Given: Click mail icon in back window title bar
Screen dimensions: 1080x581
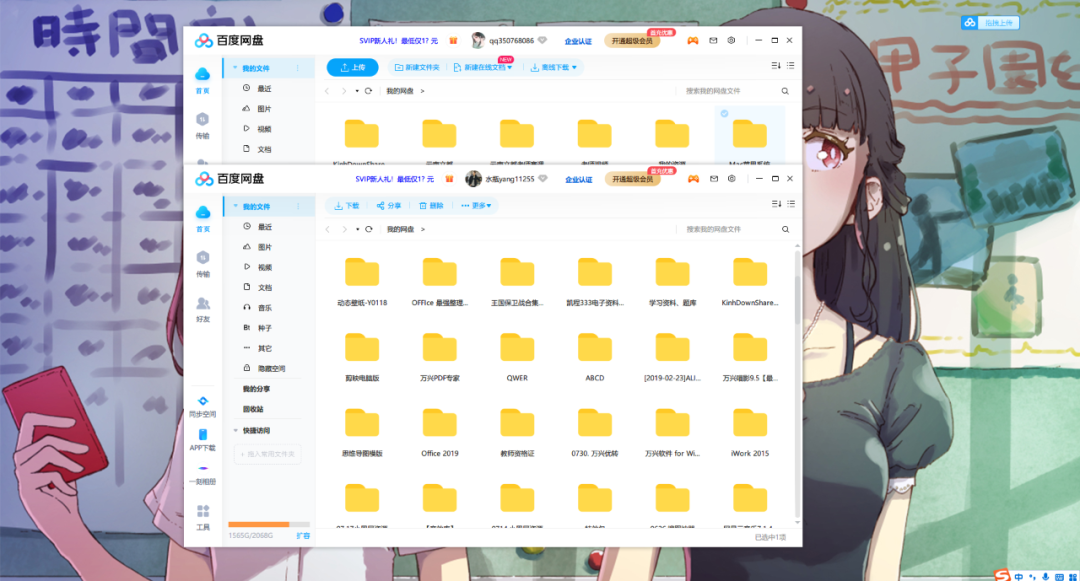Looking at the screenshot, I should pos(713,41).
